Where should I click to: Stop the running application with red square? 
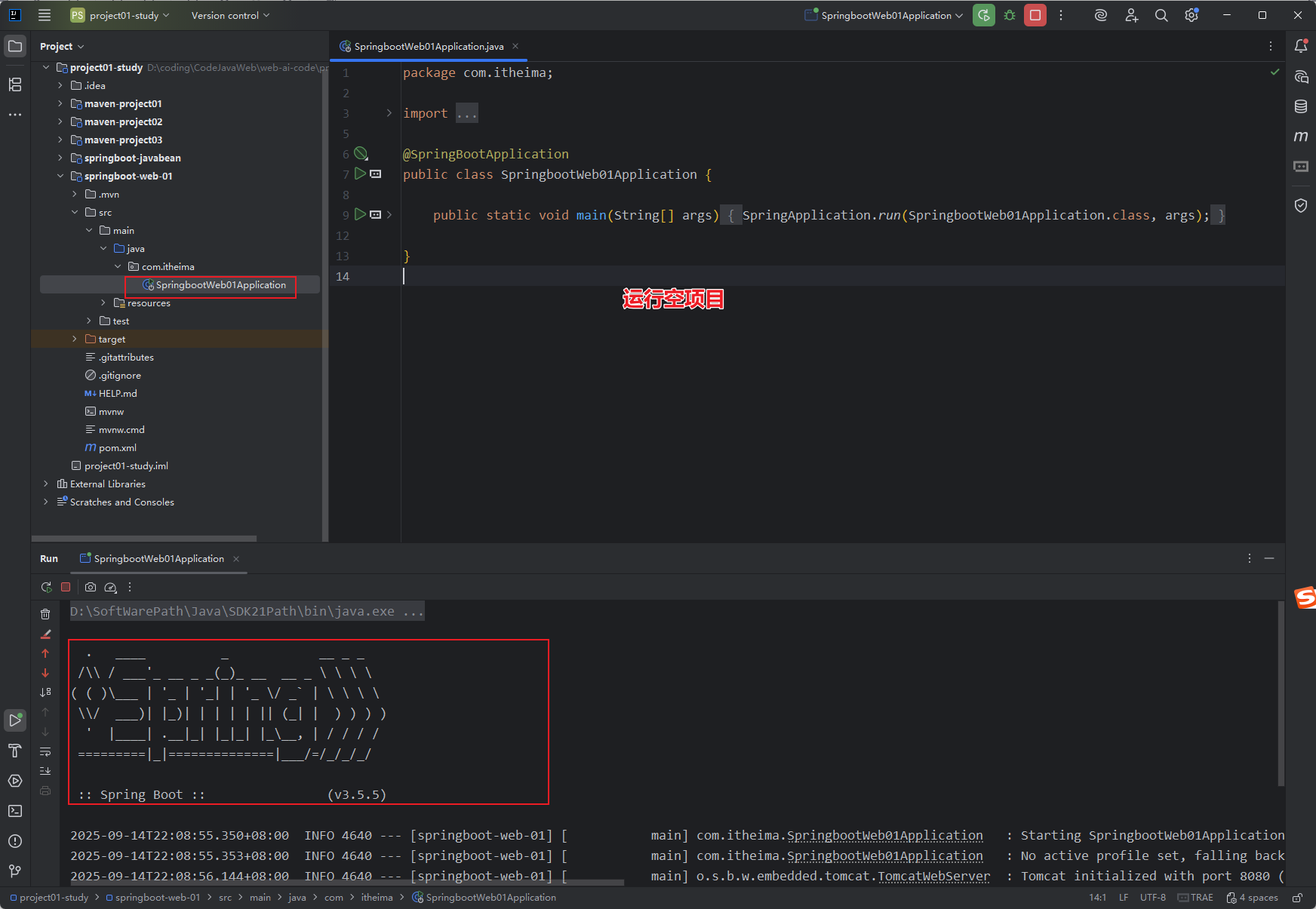pos(1035,15)
